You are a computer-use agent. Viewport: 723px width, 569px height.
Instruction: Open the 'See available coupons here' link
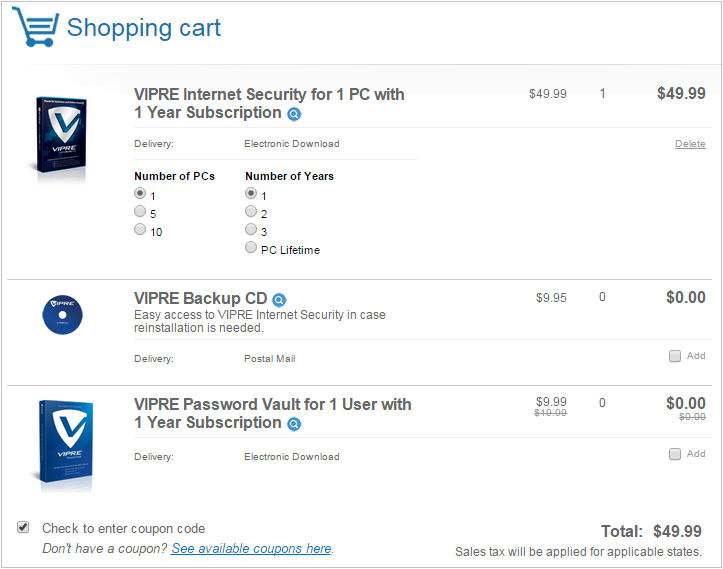[x=251, y=548]
